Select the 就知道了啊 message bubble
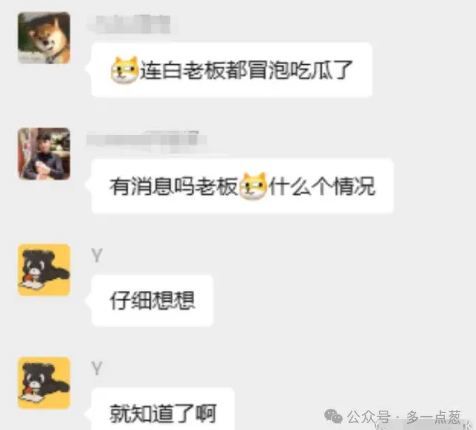The image size is (476, 430). 163,409
